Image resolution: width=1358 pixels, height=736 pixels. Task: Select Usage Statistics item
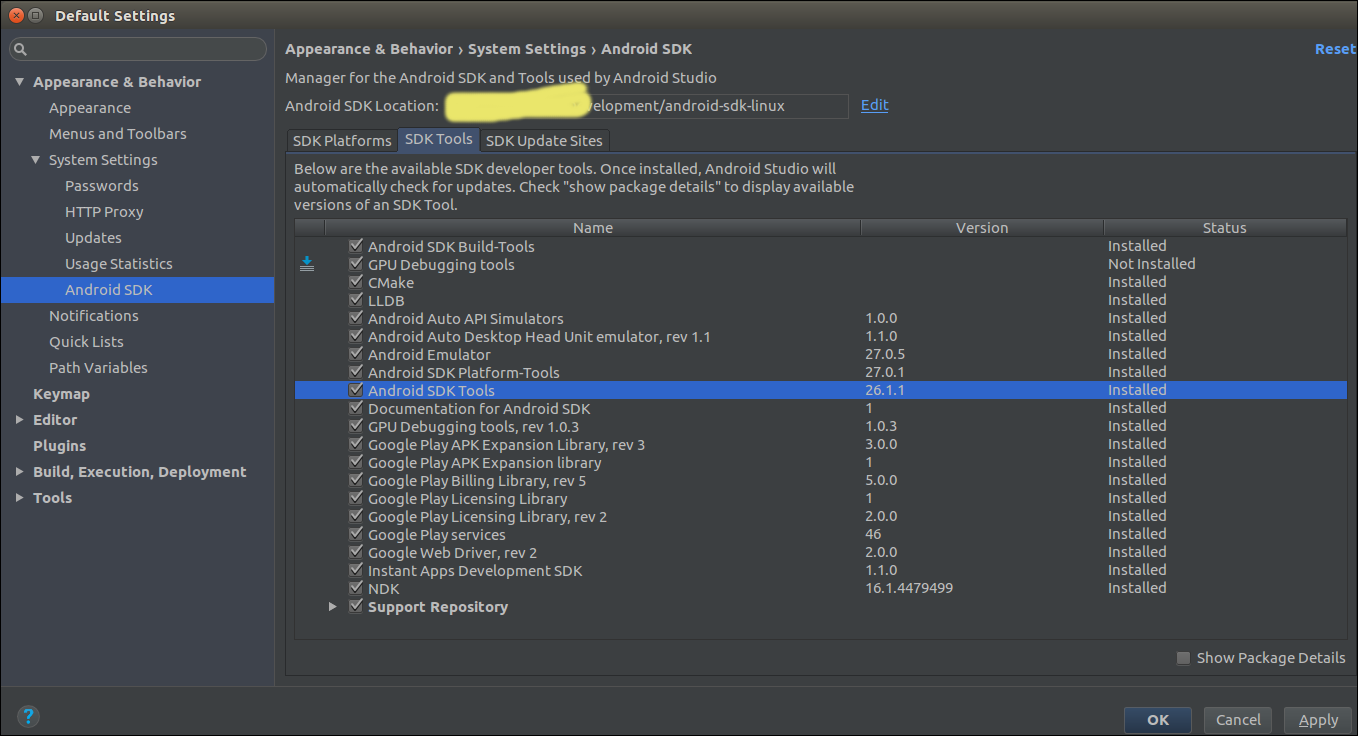(119, 264)
